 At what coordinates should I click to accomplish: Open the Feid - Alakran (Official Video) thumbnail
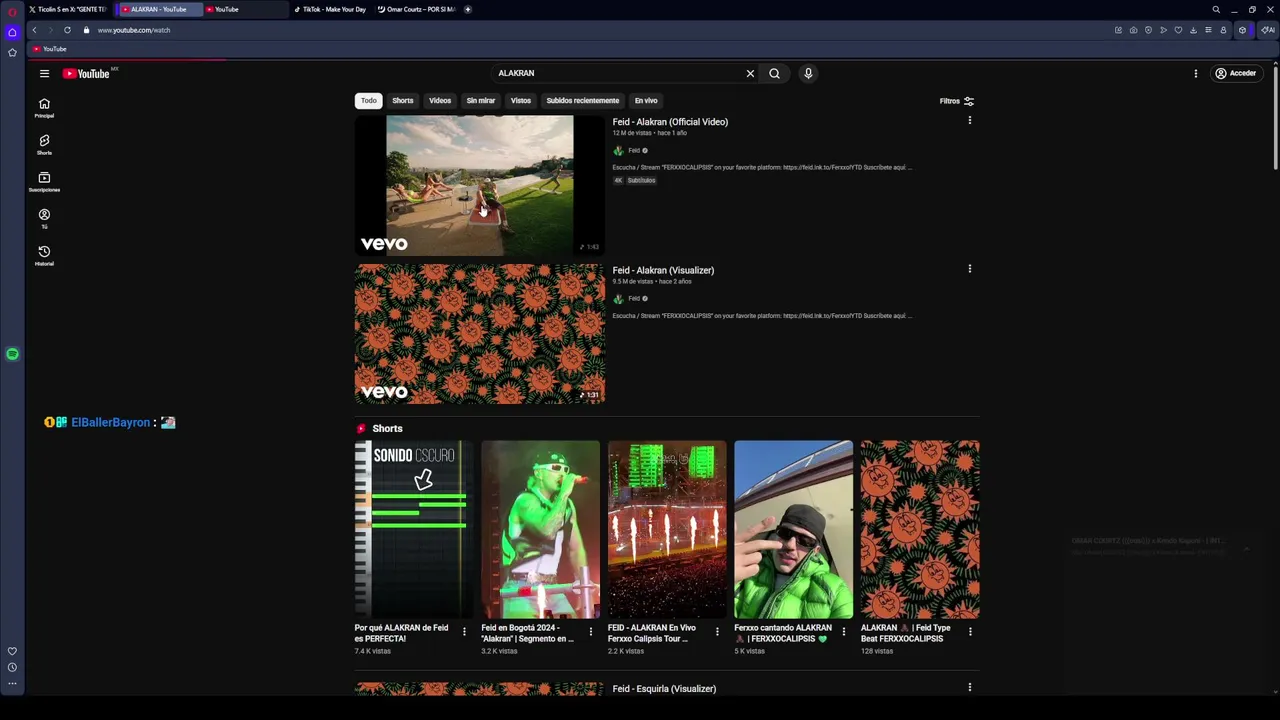(x=480, y=185)
